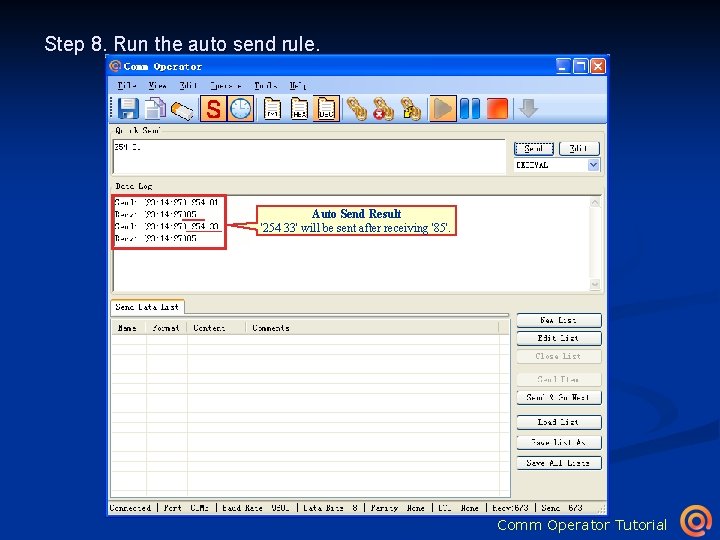Click the Quick Send Send button
The image size is (720, 540).
point(534,148)
